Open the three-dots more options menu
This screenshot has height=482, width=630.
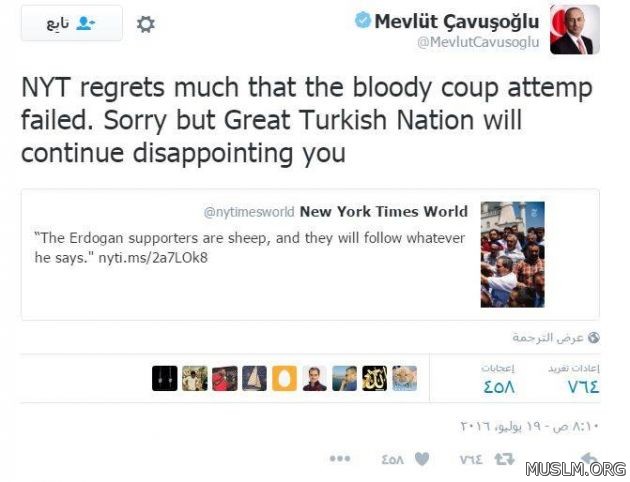pos(340,458)
